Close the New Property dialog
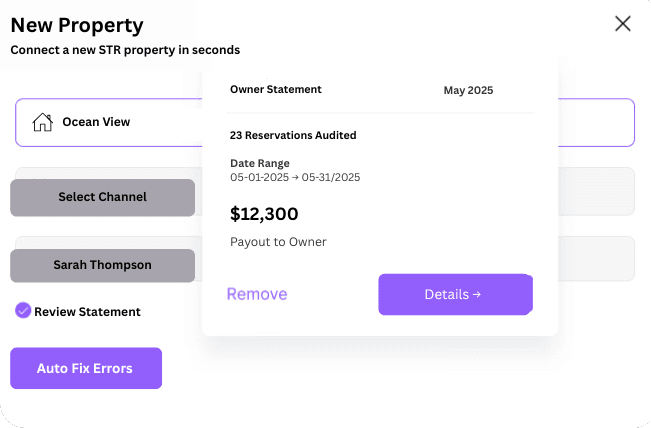This screenshot has width=651, height=428. click(622, 24)
